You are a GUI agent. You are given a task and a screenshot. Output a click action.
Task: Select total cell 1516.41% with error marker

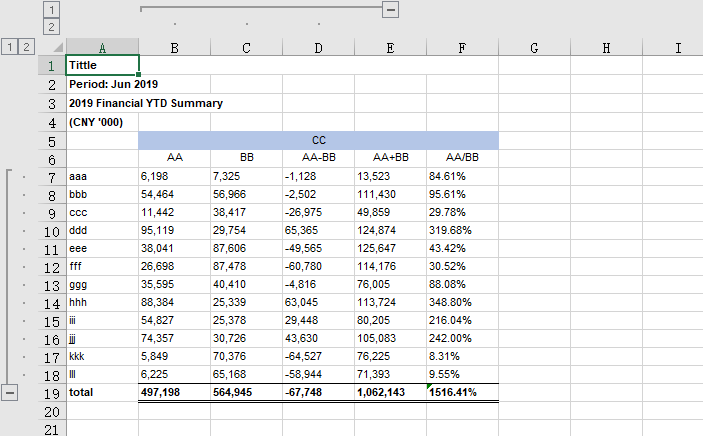pyautogui.click(x=462, y=392)
